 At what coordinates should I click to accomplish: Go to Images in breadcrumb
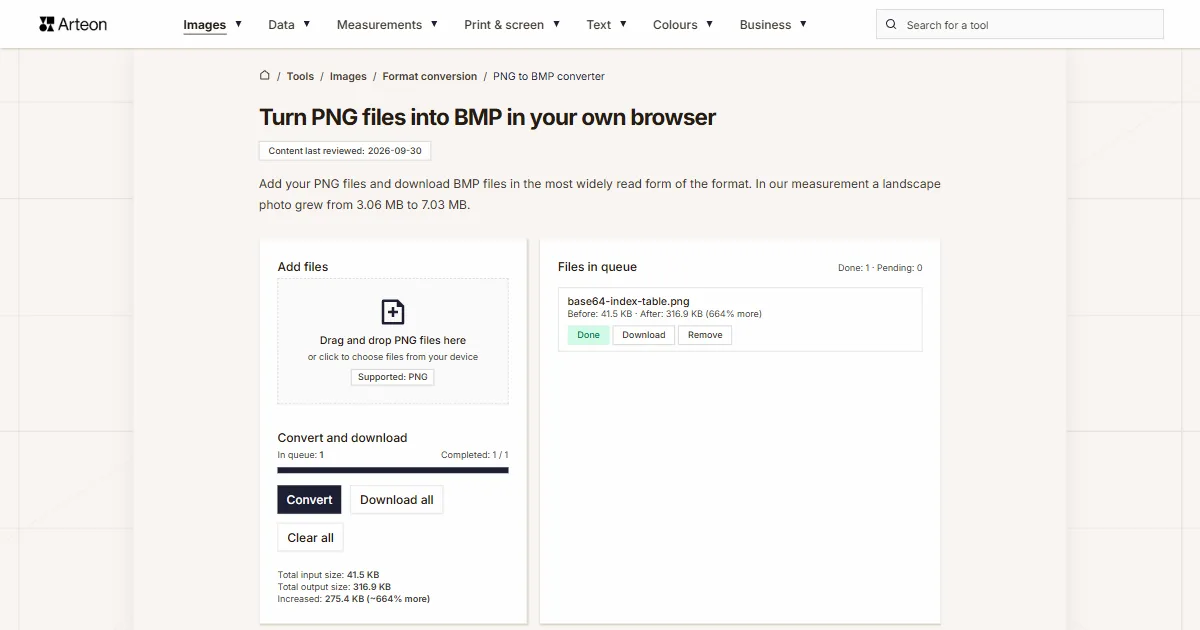348,76
